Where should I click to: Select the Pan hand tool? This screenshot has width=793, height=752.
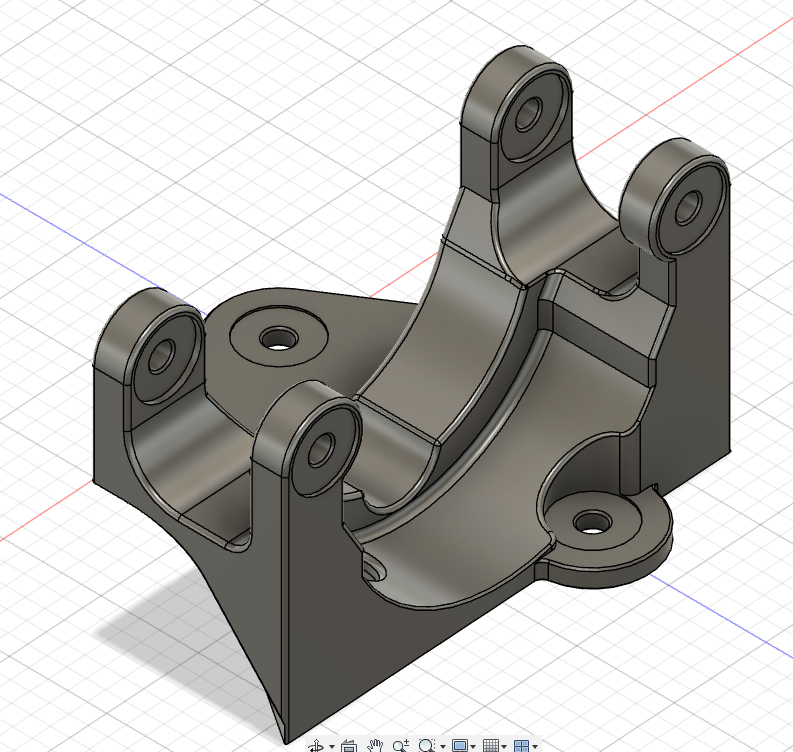point(376,745)
